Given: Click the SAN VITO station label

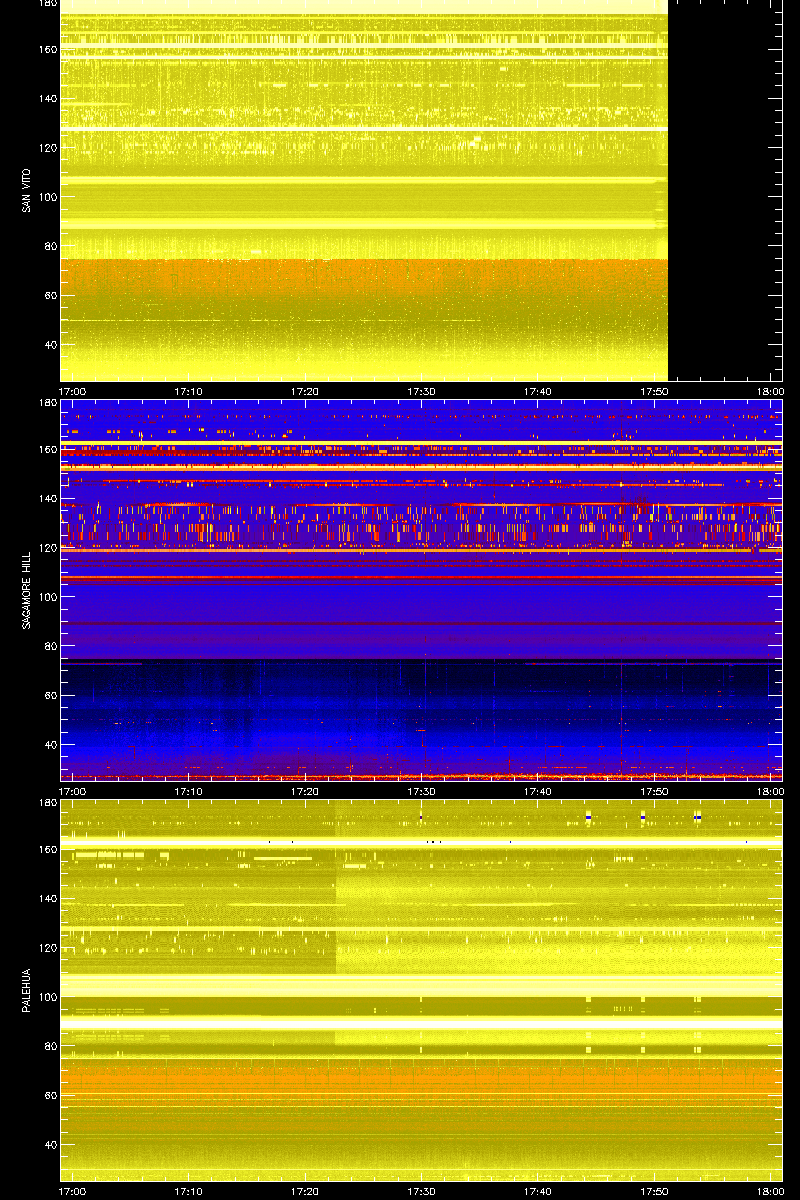Looking at the screenshot, I should click(26, 190).
